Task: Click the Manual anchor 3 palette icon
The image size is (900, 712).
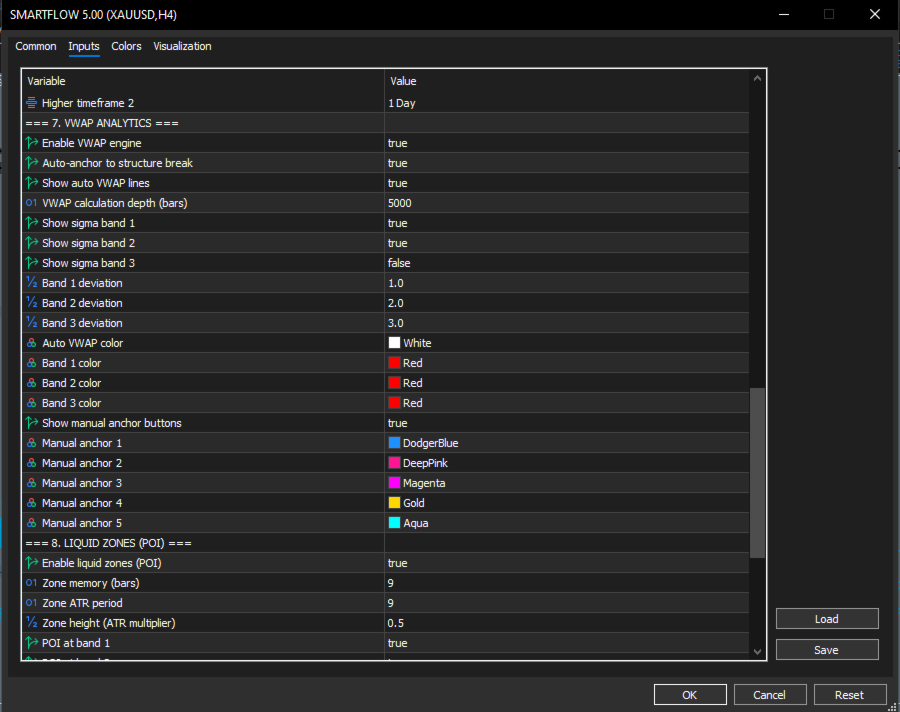Action: point(32,483)
